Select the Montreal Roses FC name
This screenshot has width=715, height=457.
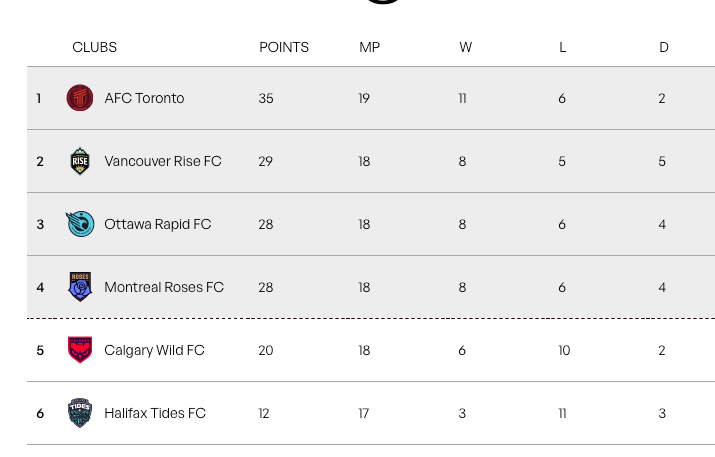[x=164, y=287]
